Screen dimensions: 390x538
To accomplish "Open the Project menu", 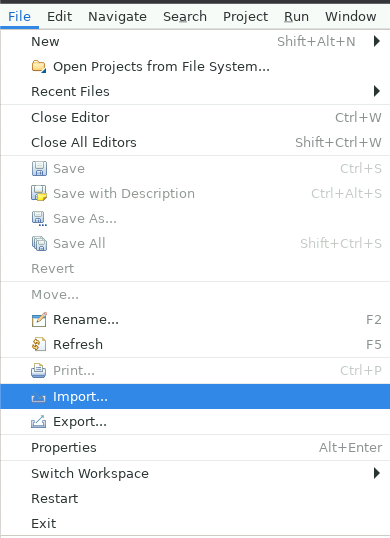I will click(x=246, y=16).
